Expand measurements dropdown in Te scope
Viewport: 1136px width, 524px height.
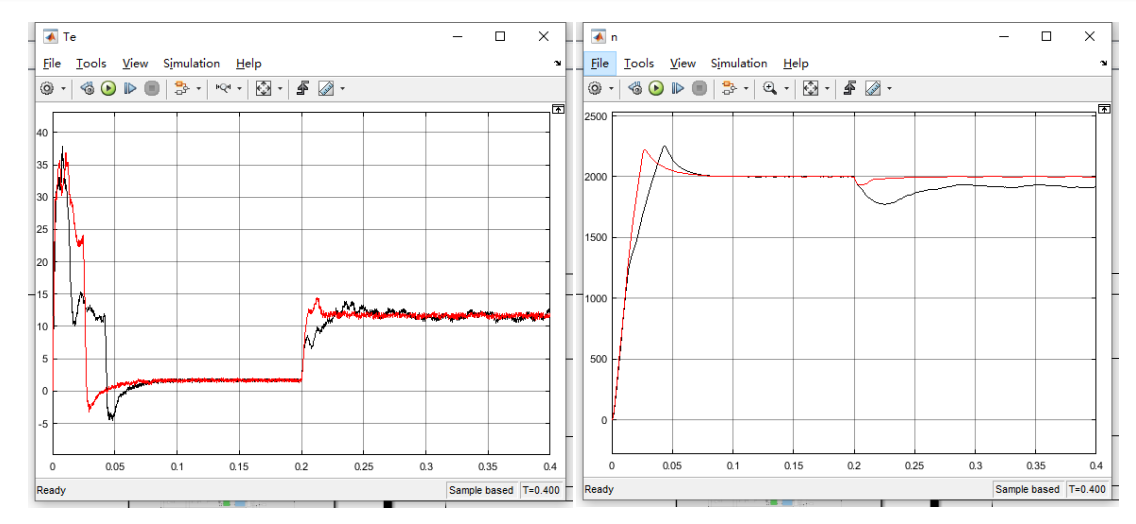342,89
